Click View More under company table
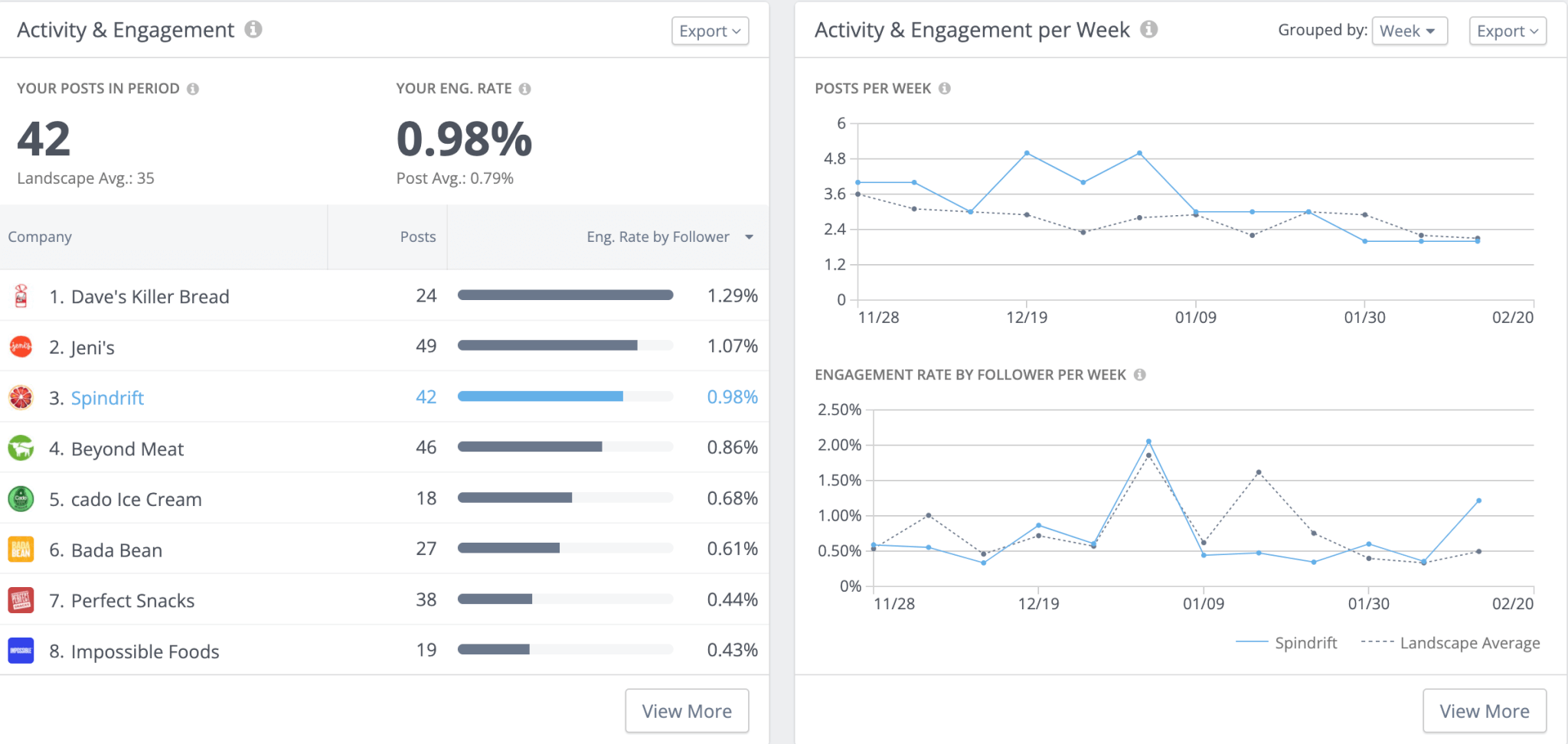 (687, 711)
